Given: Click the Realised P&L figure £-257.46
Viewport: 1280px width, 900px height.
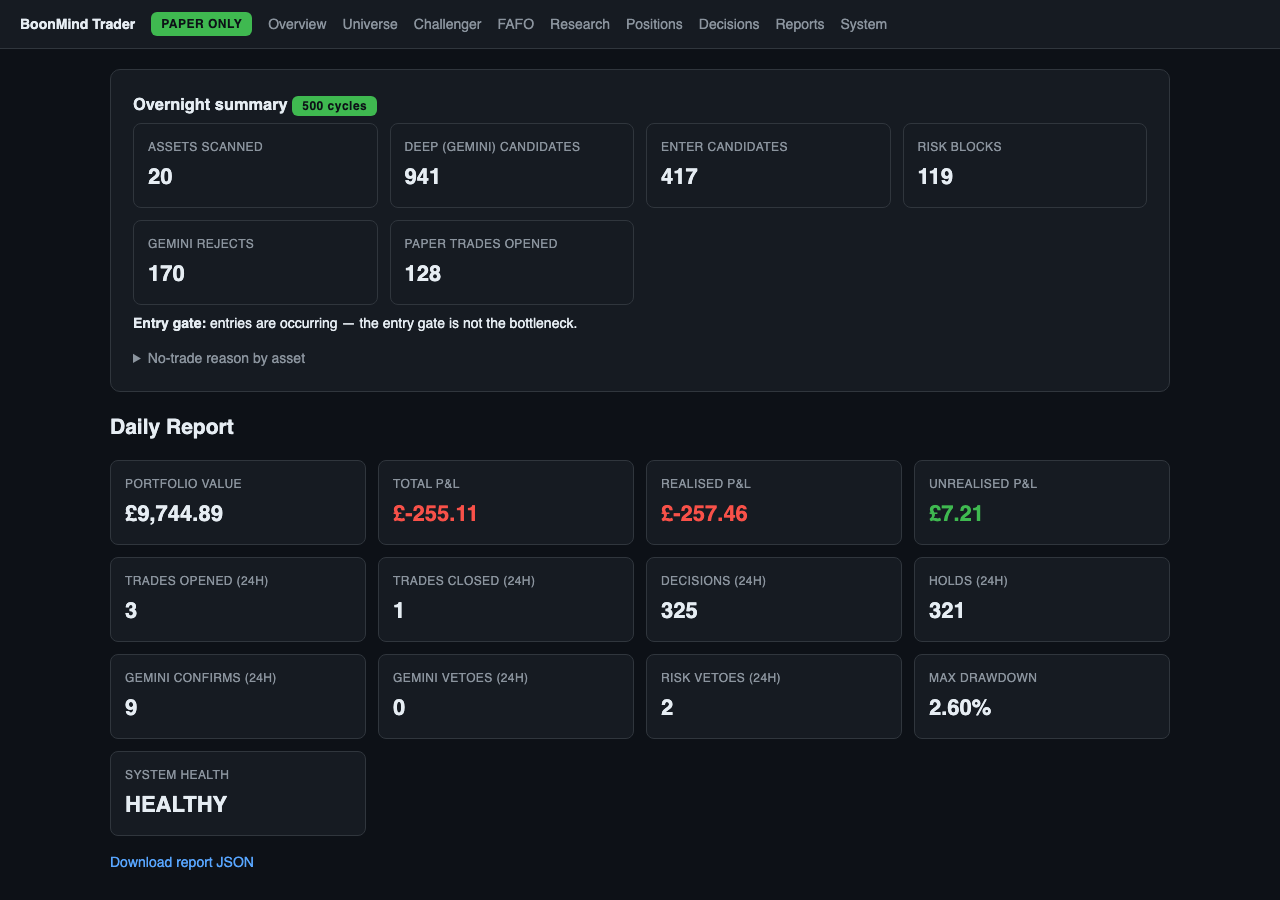Looking at the screenshot, I should [x=704, y=514].
